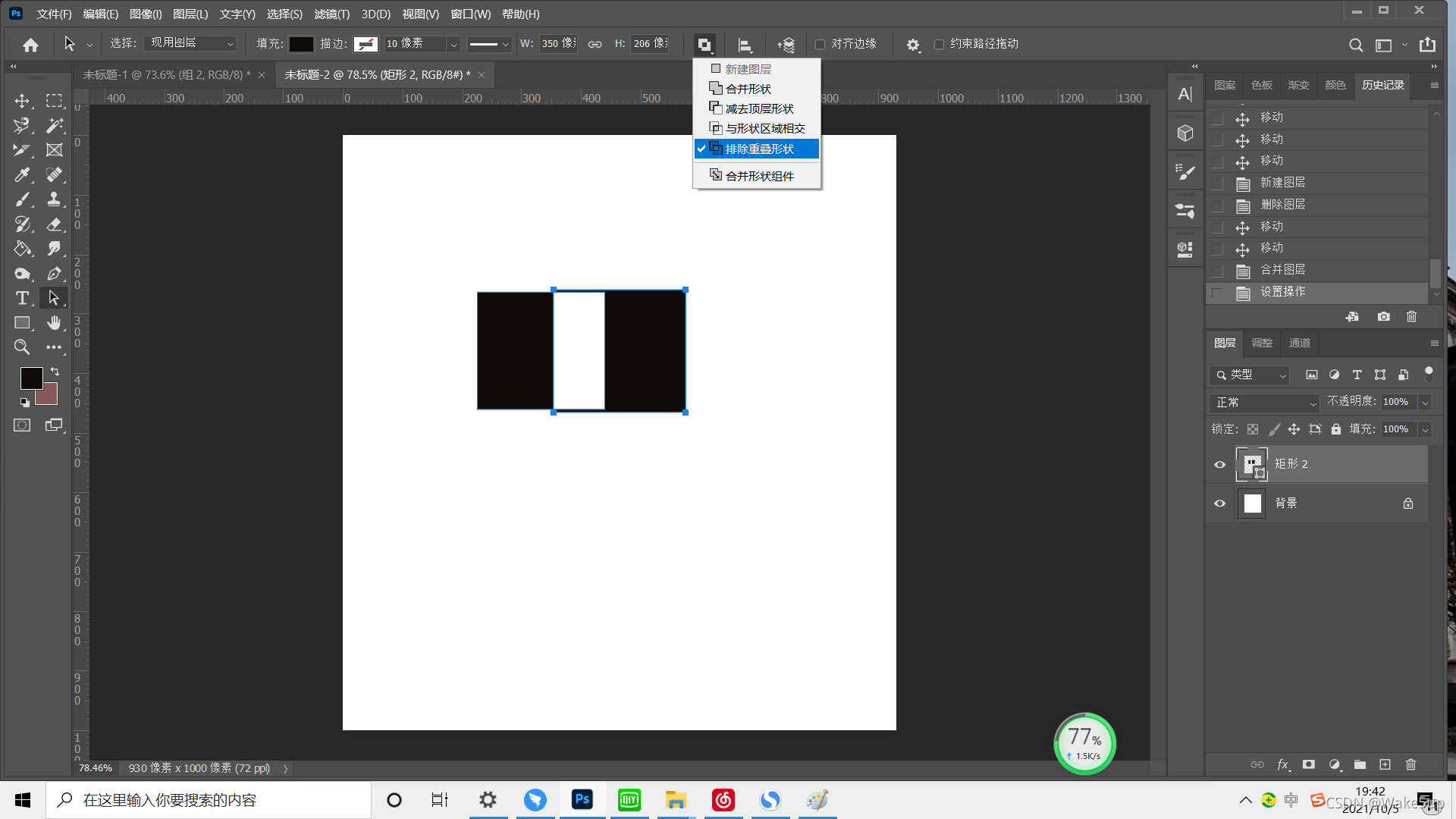Switch to the 通道 panel tab
This screenshot has width=1456, height=819.
[x=1299, y=343]
